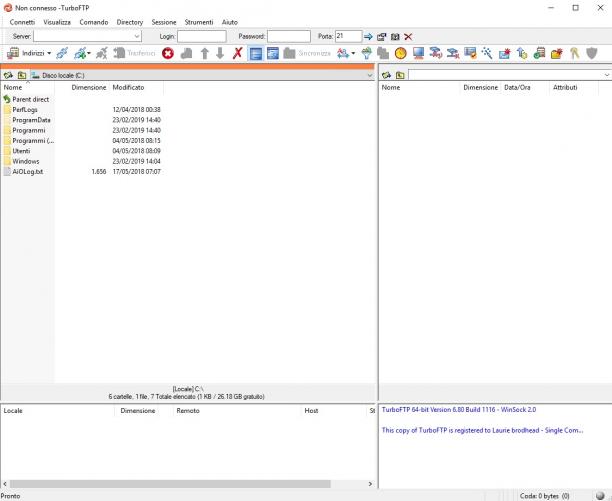The height and width of the screenshot is (501, 612).
Task: Open the Indirizzi dropdown arrow
Action: 49,53
